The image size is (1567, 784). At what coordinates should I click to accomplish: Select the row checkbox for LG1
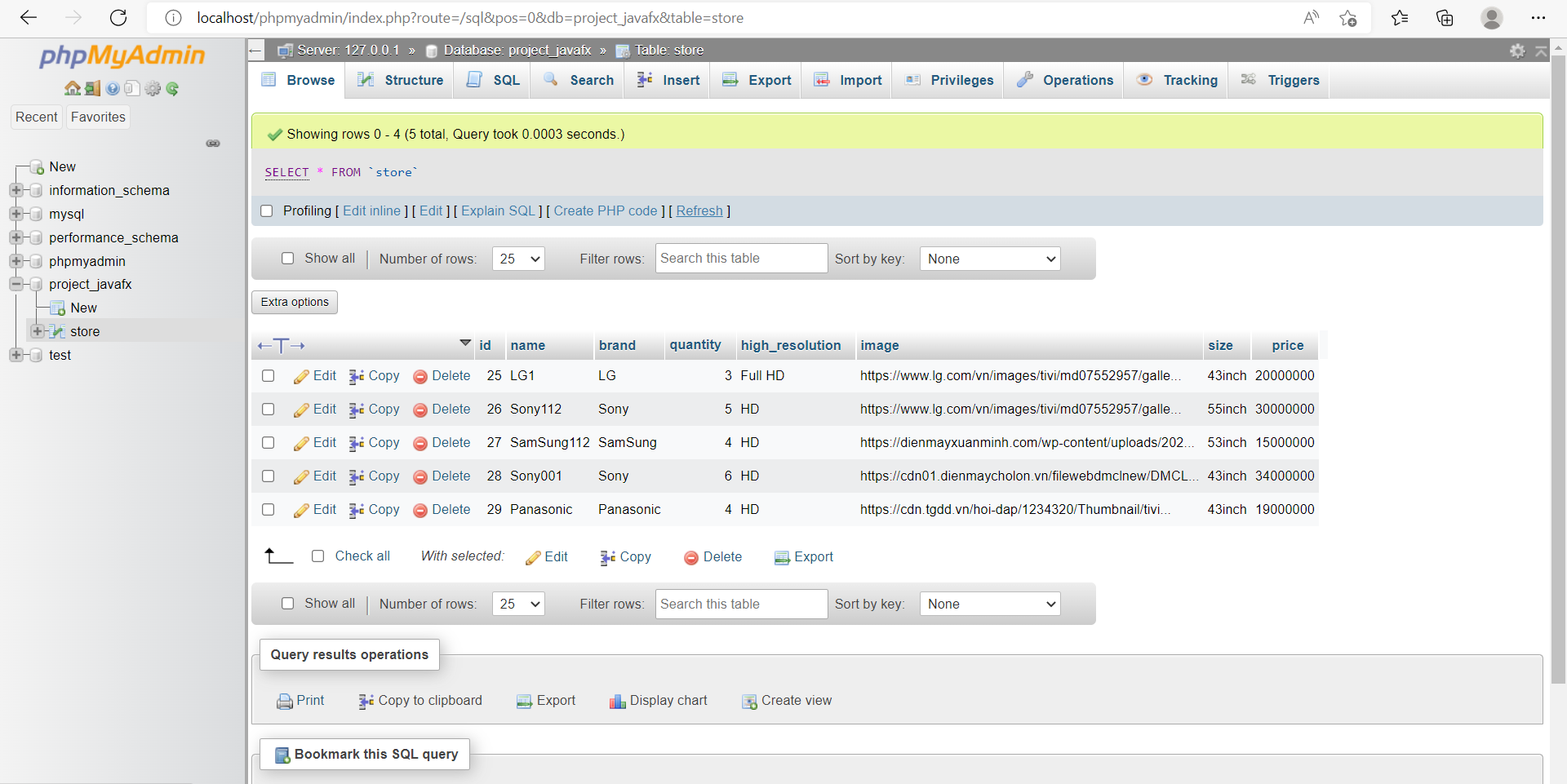click(268, 376)
